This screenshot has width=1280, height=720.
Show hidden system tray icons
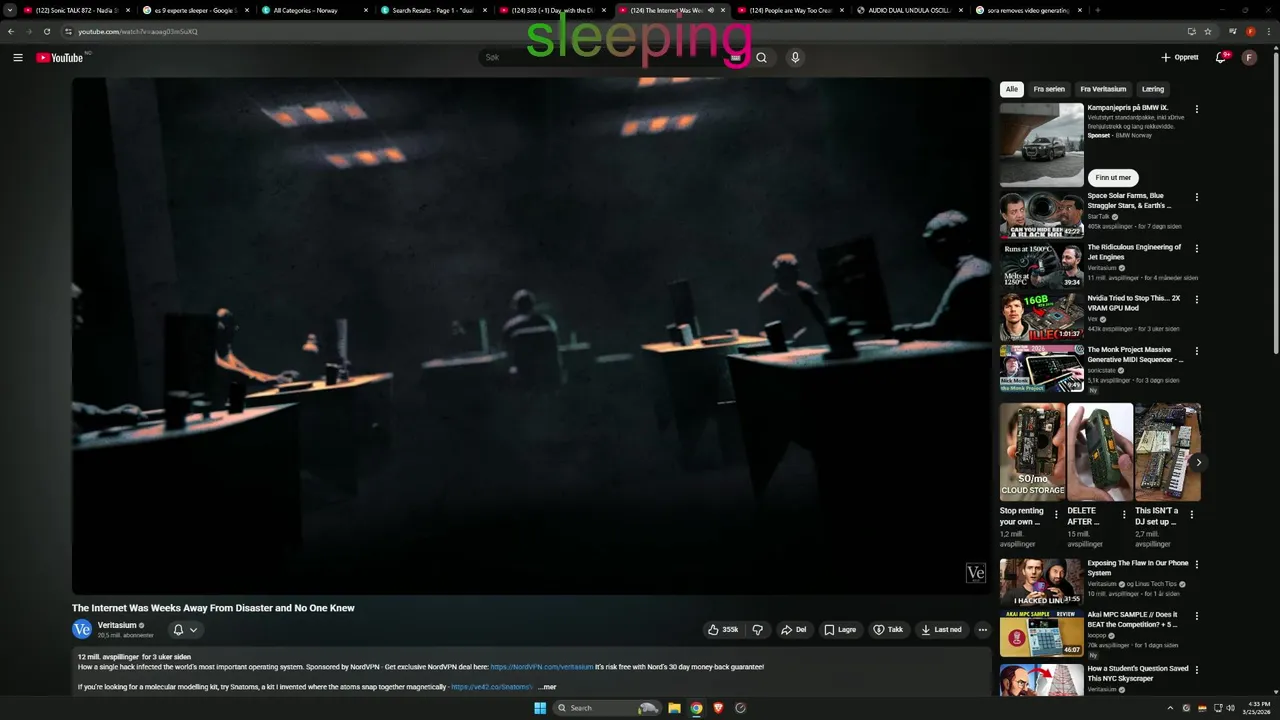(x=1172, y=708)
